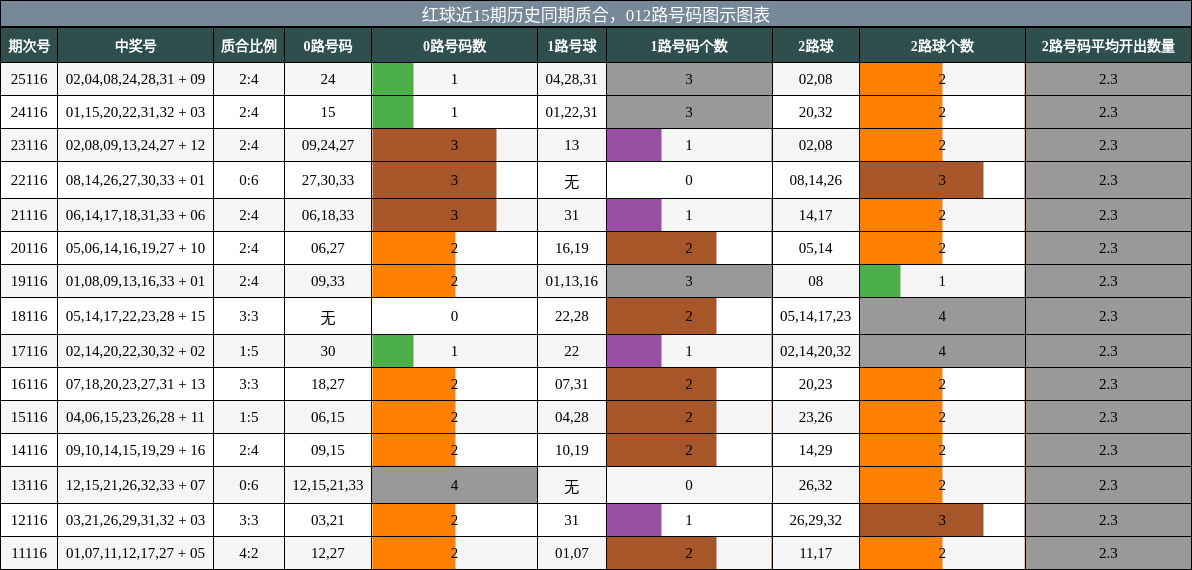This screenshot has height=570, width=1192.
Task: Click 2路球 cell 26,29,32
Action: click(816, 520)
